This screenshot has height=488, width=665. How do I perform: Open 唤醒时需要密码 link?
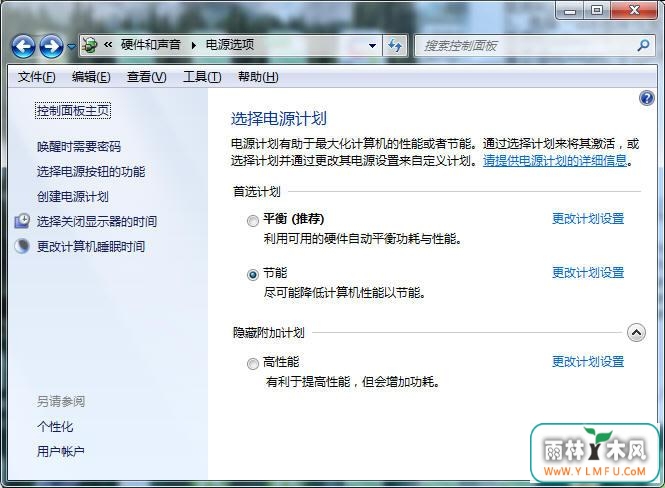(x=79, y=147)
